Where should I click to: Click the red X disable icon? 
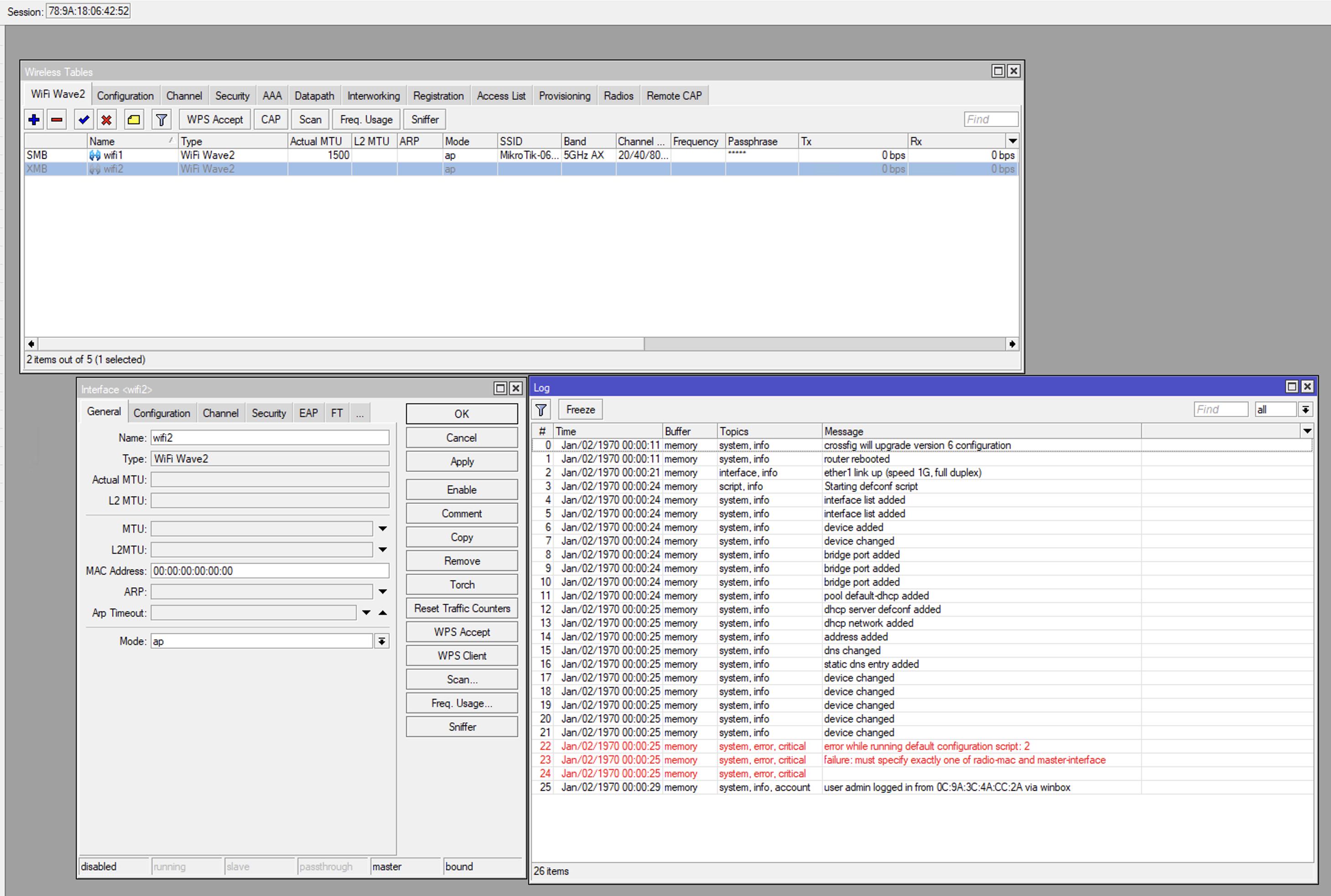106,120
